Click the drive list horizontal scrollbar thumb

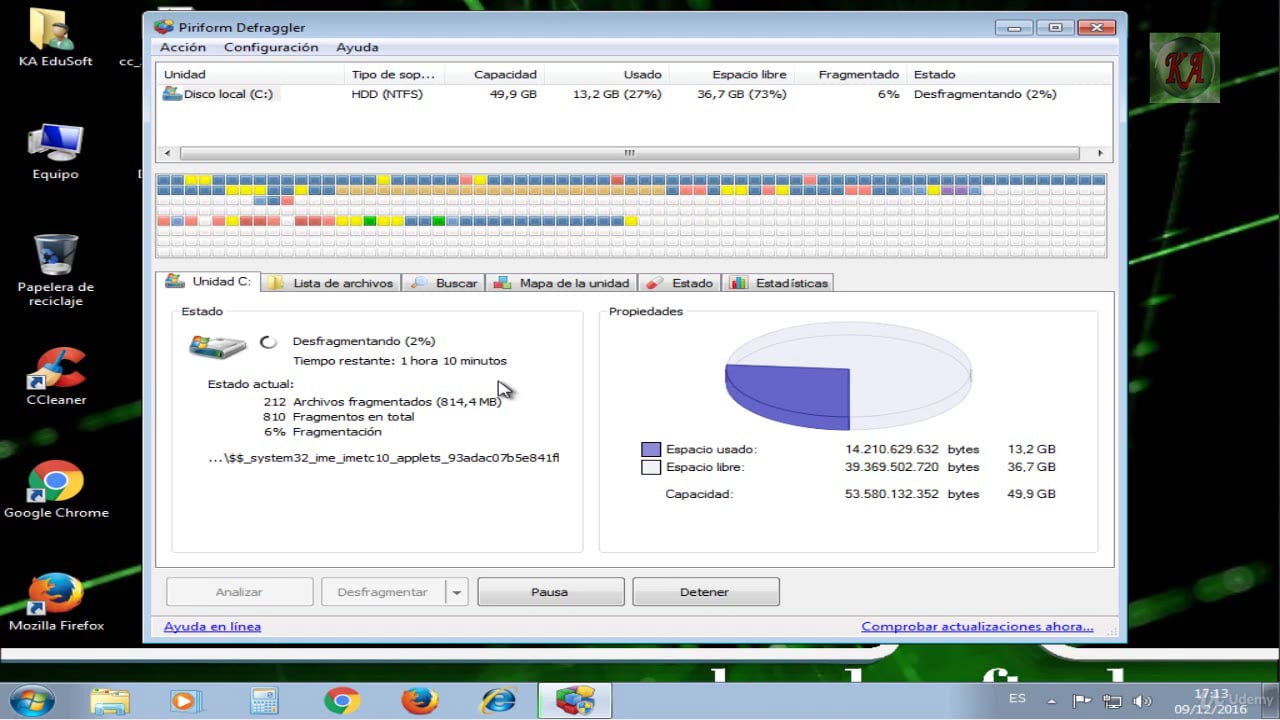629,153
